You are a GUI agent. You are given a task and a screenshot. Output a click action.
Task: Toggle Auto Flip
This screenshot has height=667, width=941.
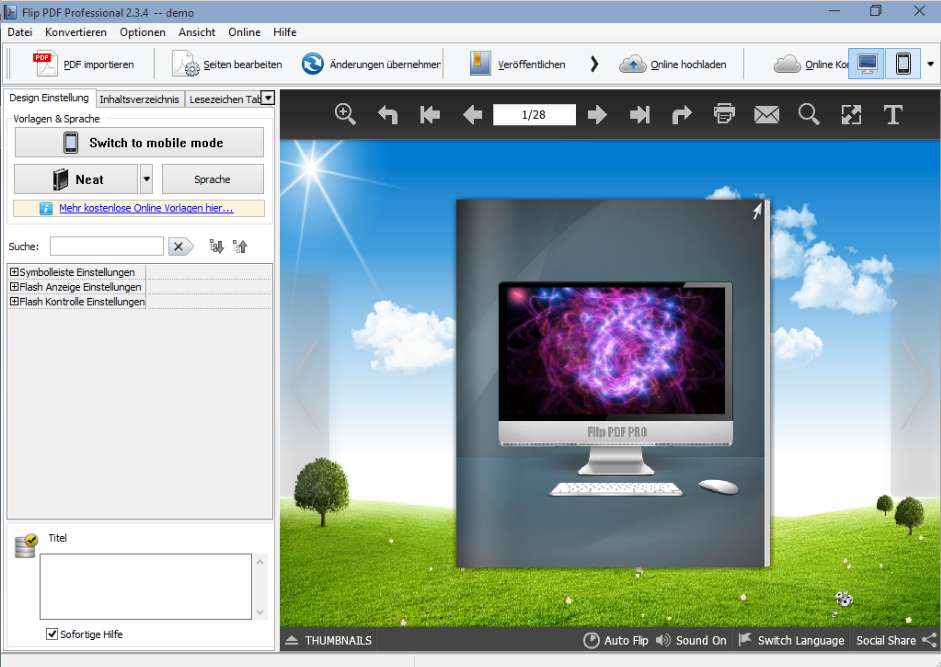(x=616, y=641)
